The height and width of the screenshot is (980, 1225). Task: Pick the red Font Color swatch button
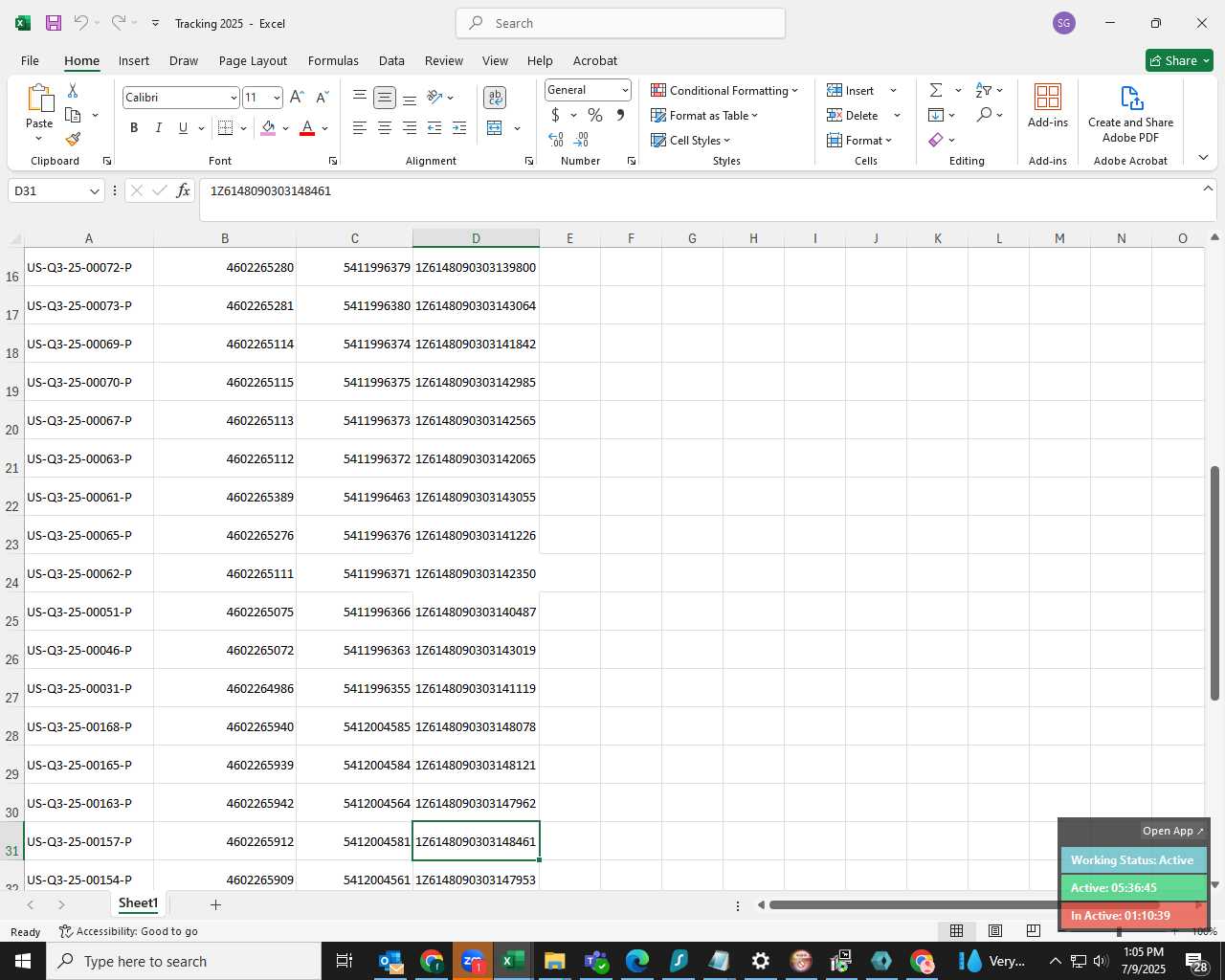click(307, 128)
